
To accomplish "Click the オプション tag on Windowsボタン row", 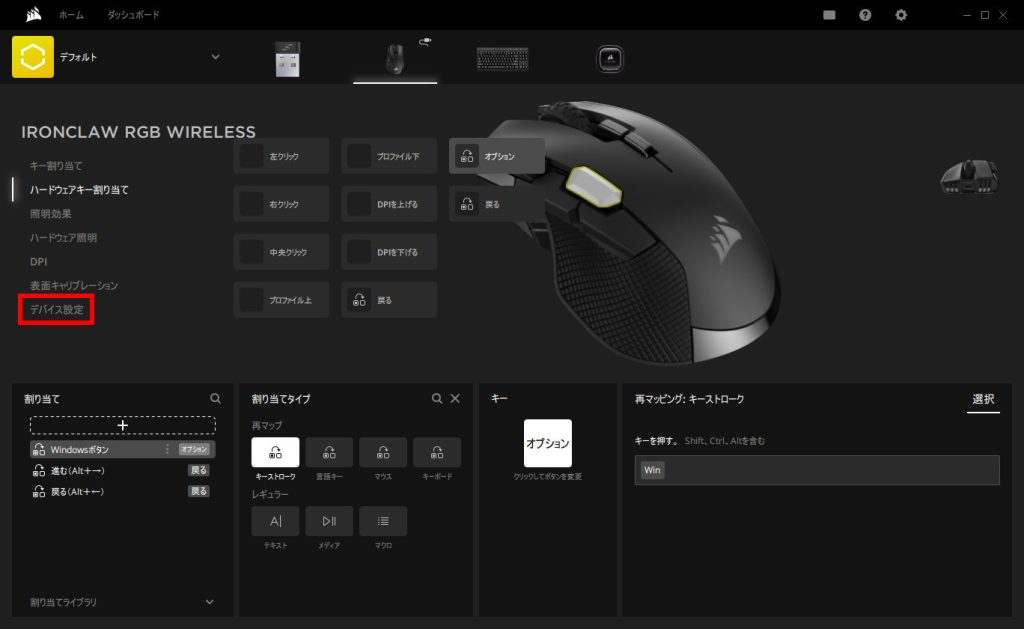I will click(194, 449).
